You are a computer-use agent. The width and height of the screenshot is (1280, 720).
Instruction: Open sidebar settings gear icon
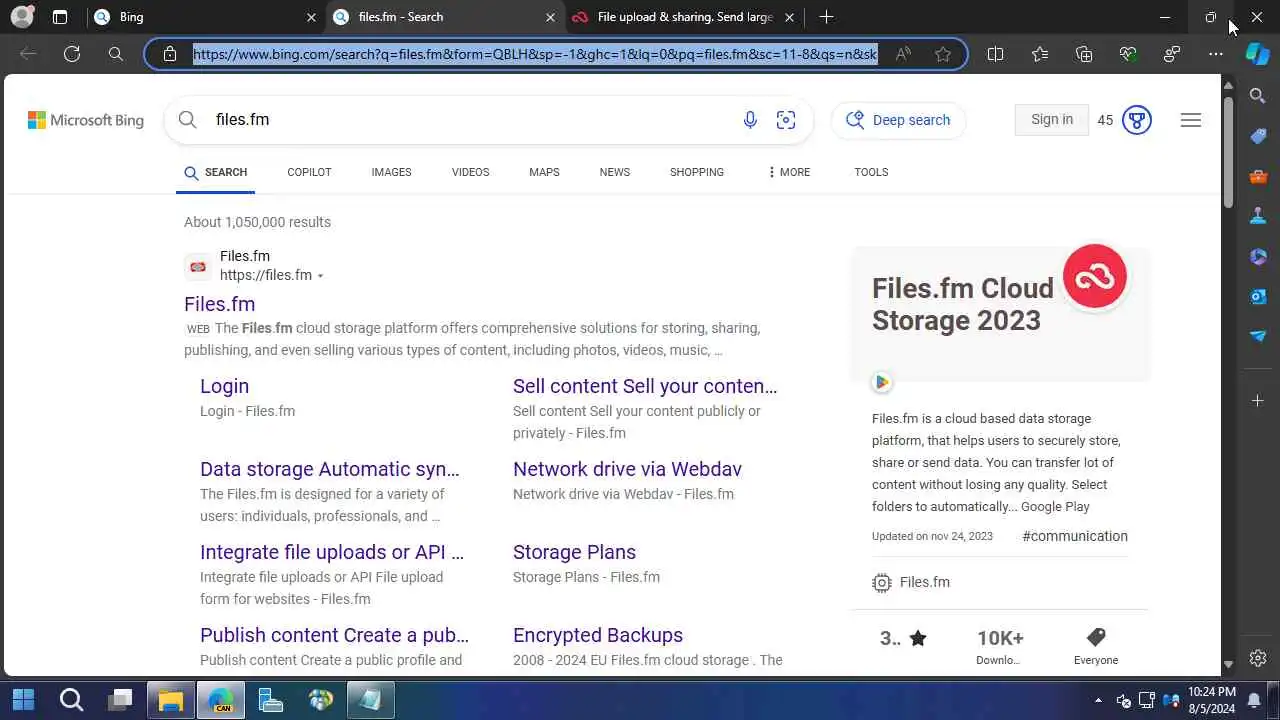pos(1258,658)
